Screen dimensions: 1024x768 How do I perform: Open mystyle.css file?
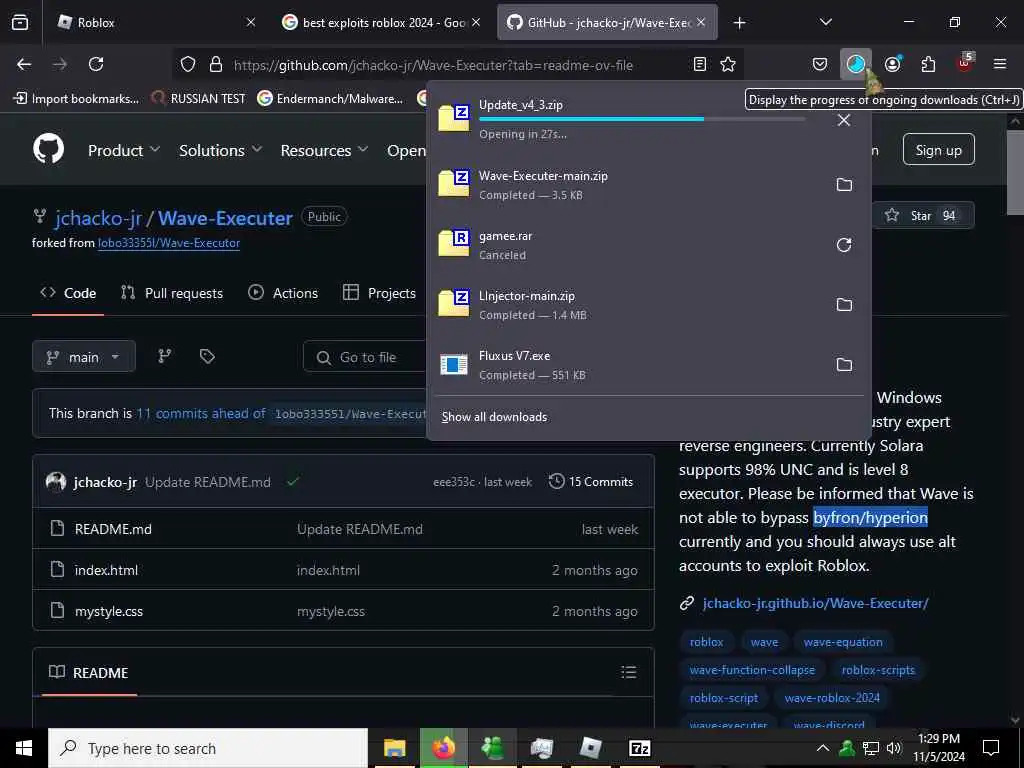coord(108,611)
